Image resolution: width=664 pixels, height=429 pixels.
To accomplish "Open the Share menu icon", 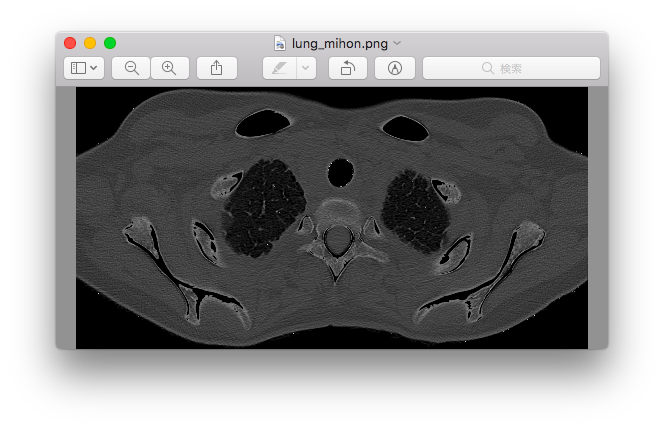I will point(217,68).
